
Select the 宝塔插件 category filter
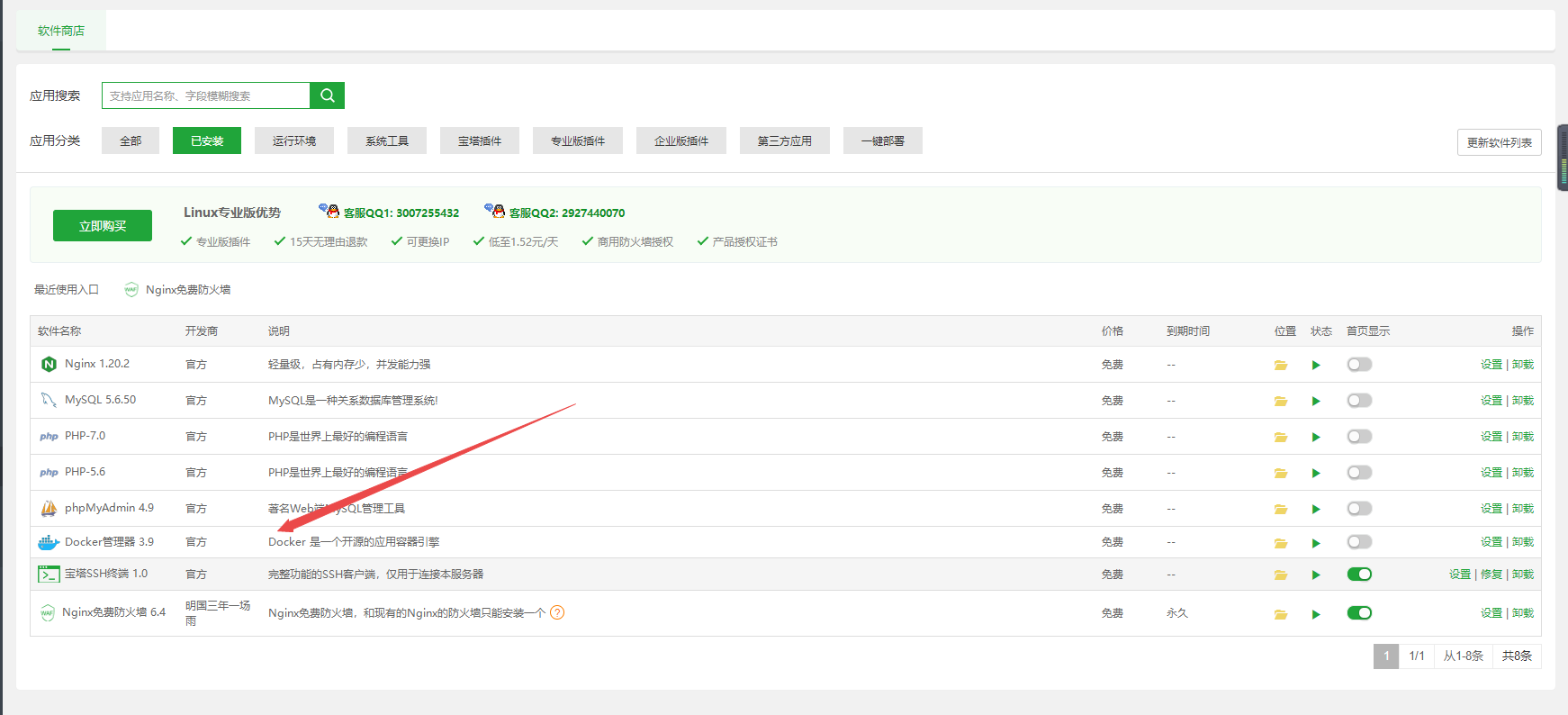[x=480, y=140]
